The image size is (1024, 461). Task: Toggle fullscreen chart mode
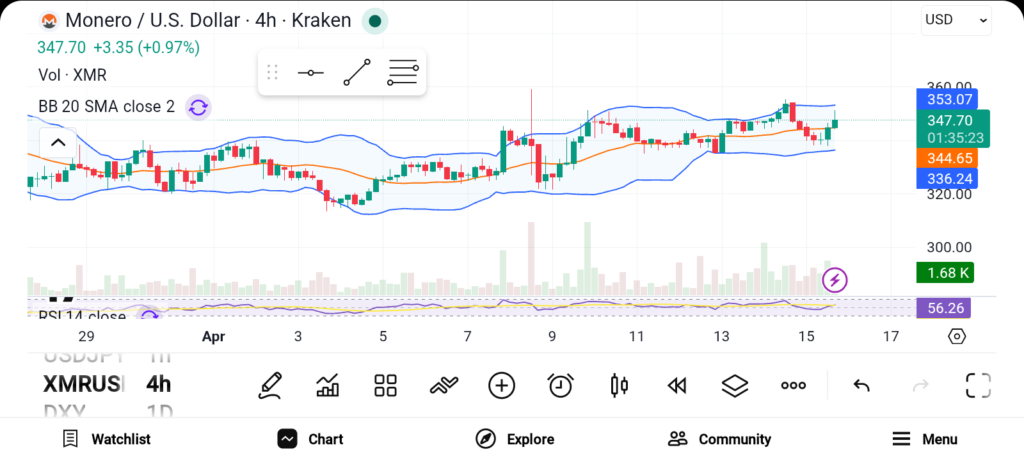click(x=977, y=385)
